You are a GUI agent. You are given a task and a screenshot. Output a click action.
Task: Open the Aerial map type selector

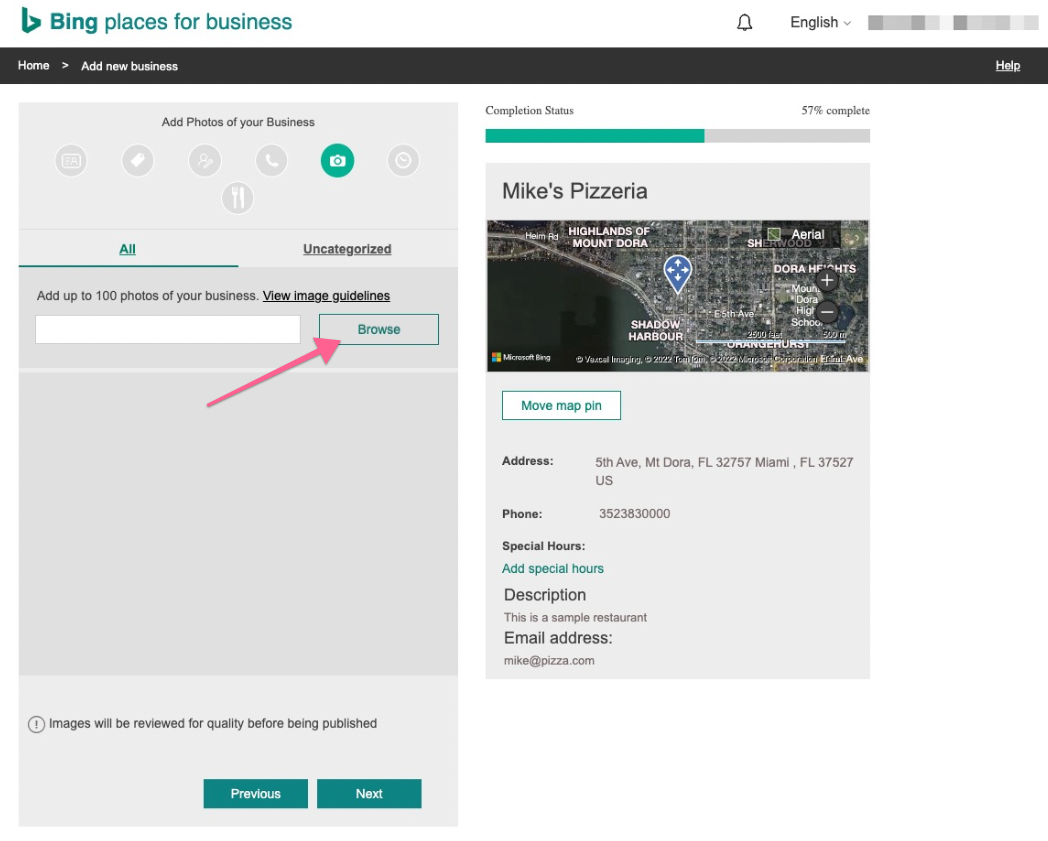tap(797, 235)
